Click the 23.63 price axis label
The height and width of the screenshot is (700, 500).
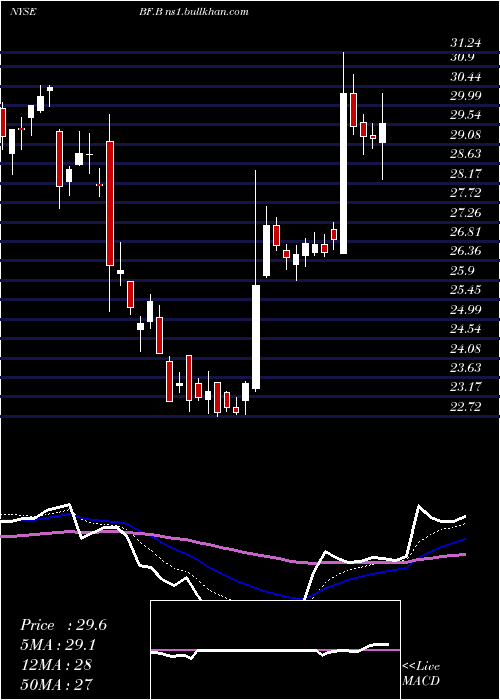point(465,367)
